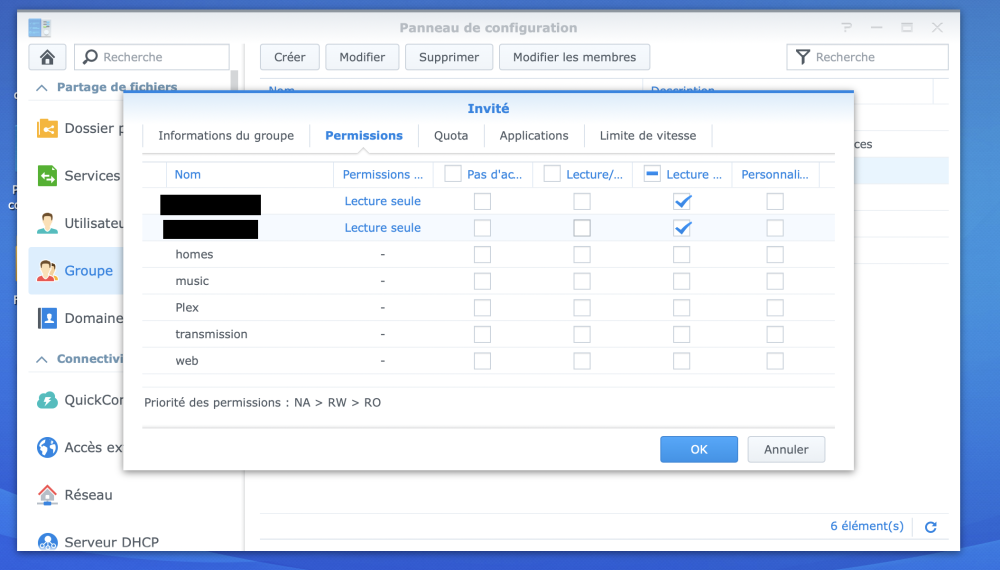Click the filter funnel icon
This screenshot has height=570, width=1000.
point(803,57)
